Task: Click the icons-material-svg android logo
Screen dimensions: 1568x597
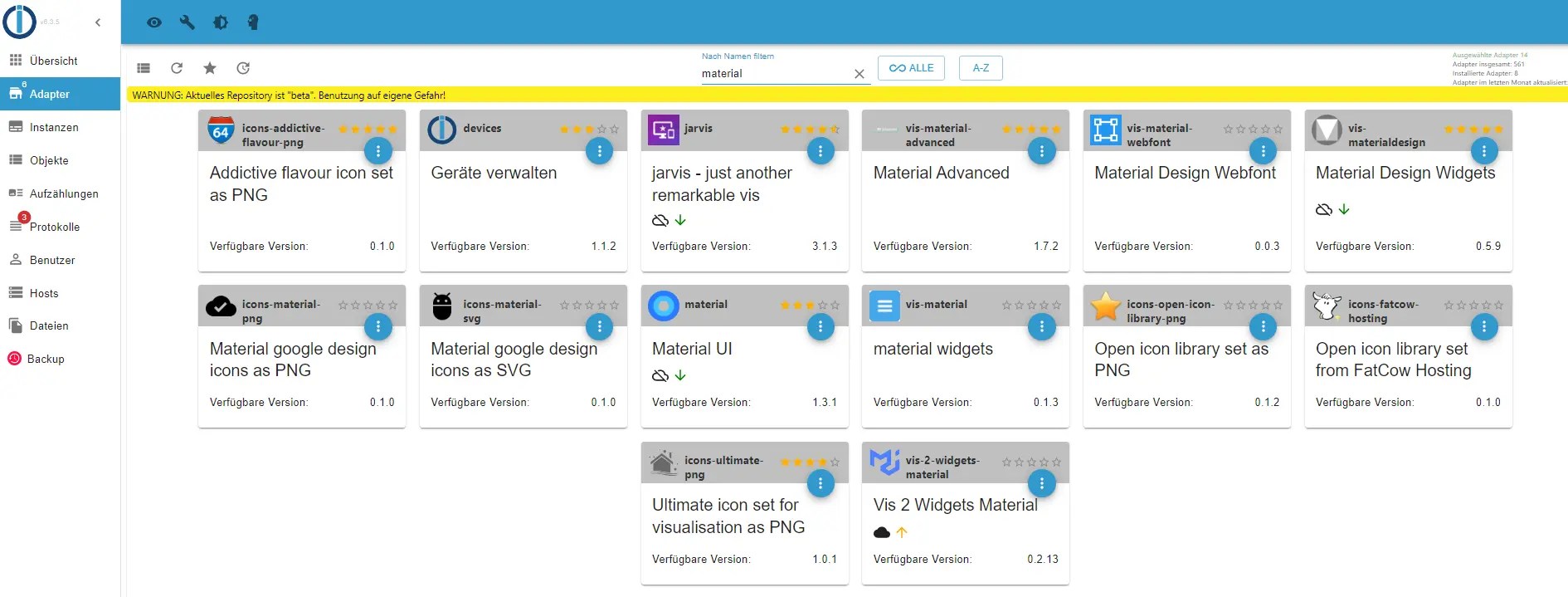Action: click(x=442, y=306)
